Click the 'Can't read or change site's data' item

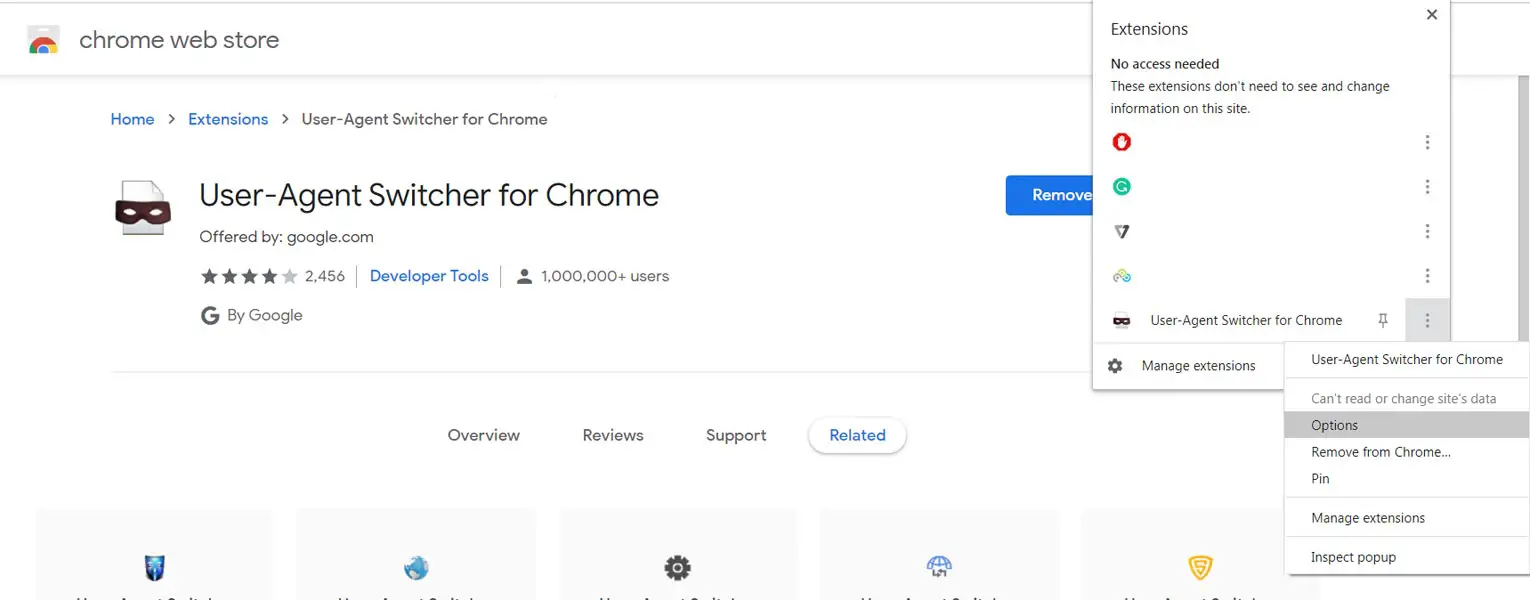(1404, 398)
